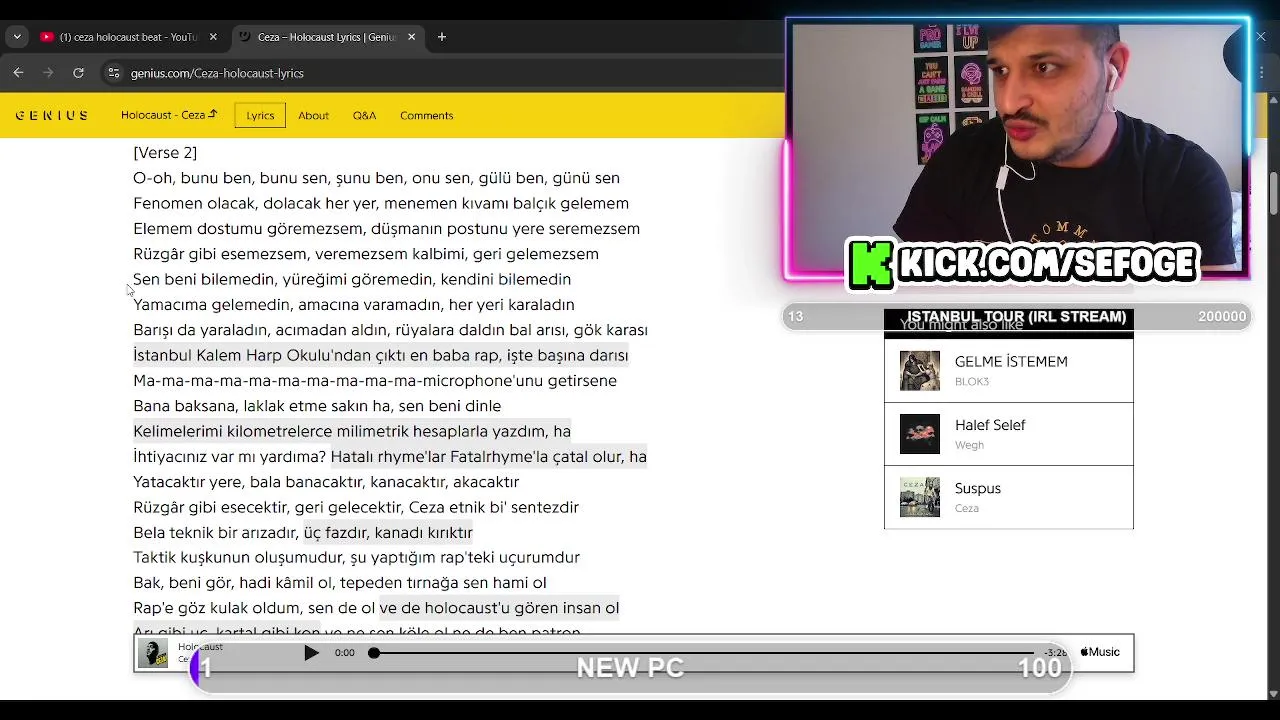Open the Apple Music logo link
Image resolution: width=1280 pixels, height=720 pixels.
(1100, 652)
